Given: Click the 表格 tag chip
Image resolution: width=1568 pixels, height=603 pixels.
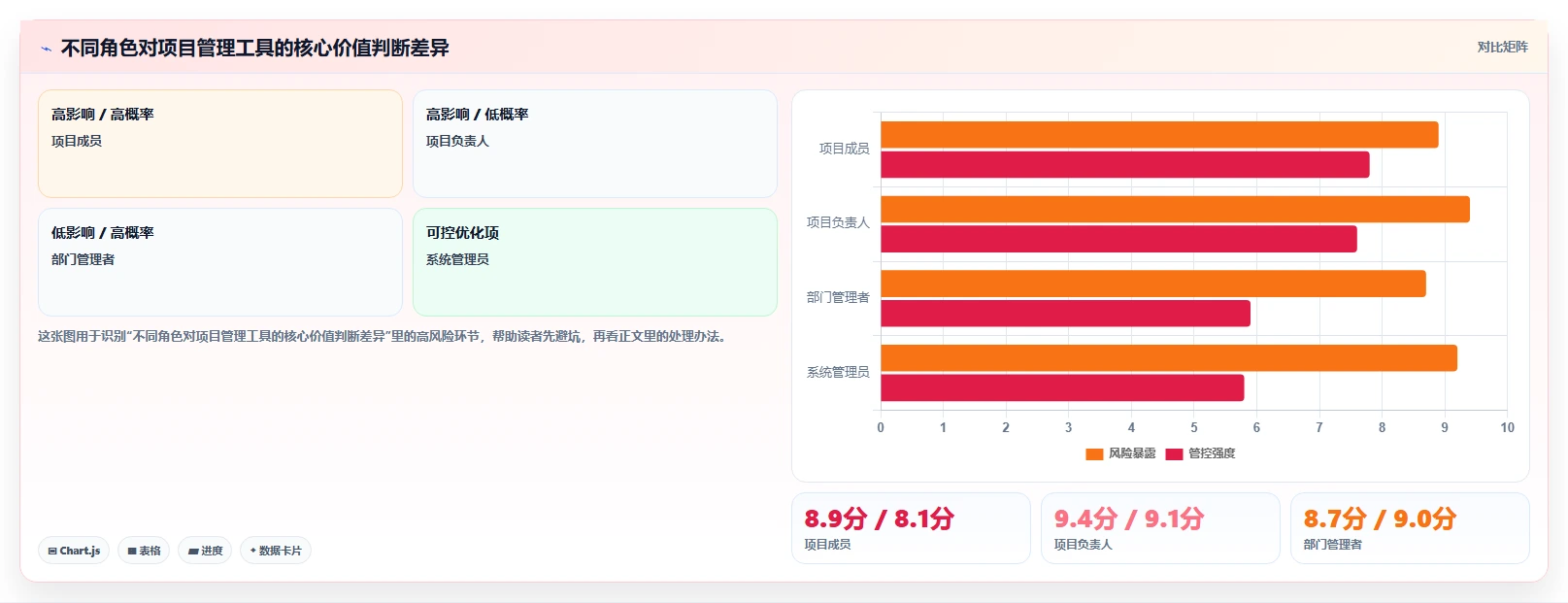Looking at the screenshot, I should [144, 551].
